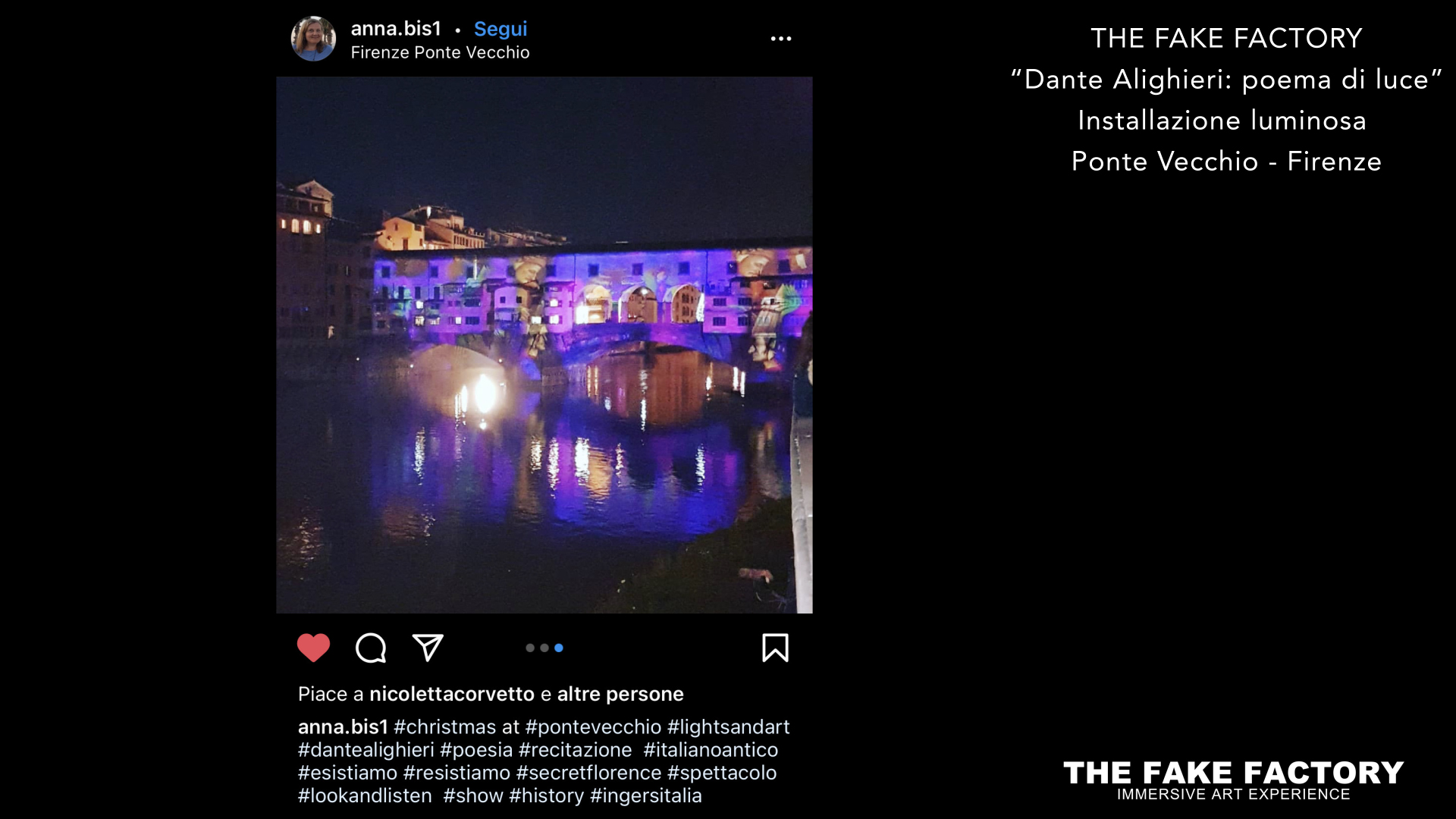
Task: Open the #dantealighieri hashtag
Action: (366, 750)
